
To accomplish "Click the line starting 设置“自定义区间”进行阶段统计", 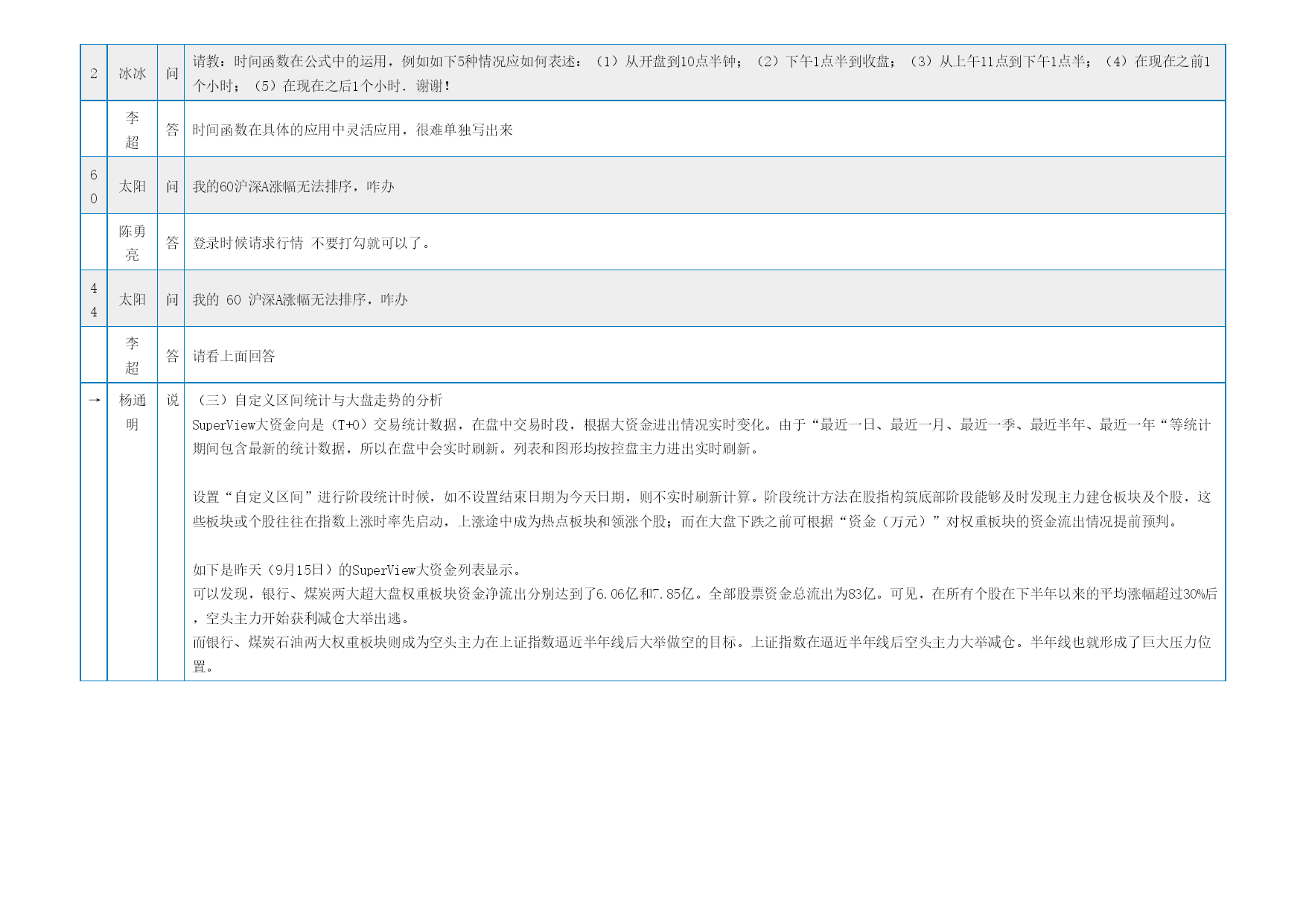I will coord(701,497).
